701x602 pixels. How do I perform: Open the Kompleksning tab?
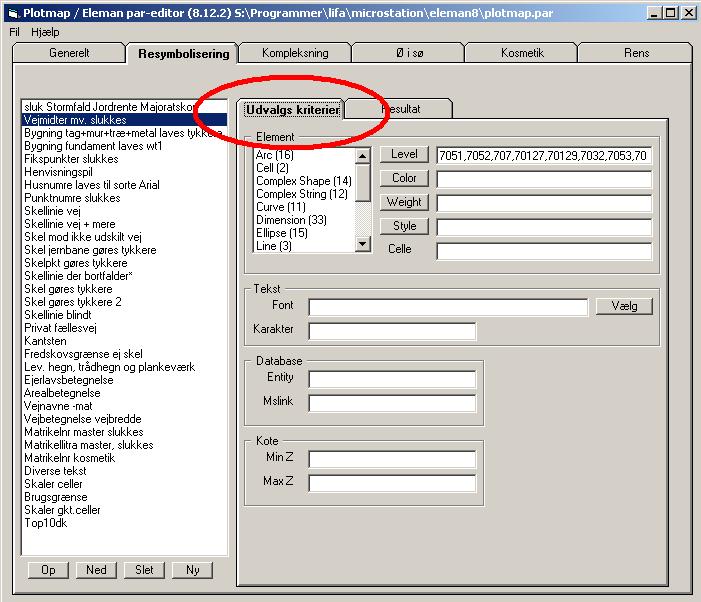tap(295, 53)
